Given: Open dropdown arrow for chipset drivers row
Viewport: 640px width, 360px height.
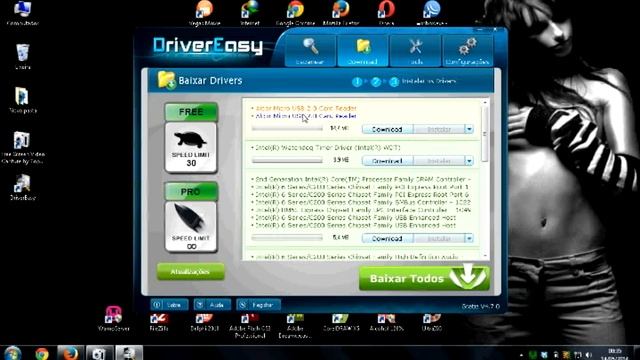Looking at the screenshot, I should [x=469, y=238].
